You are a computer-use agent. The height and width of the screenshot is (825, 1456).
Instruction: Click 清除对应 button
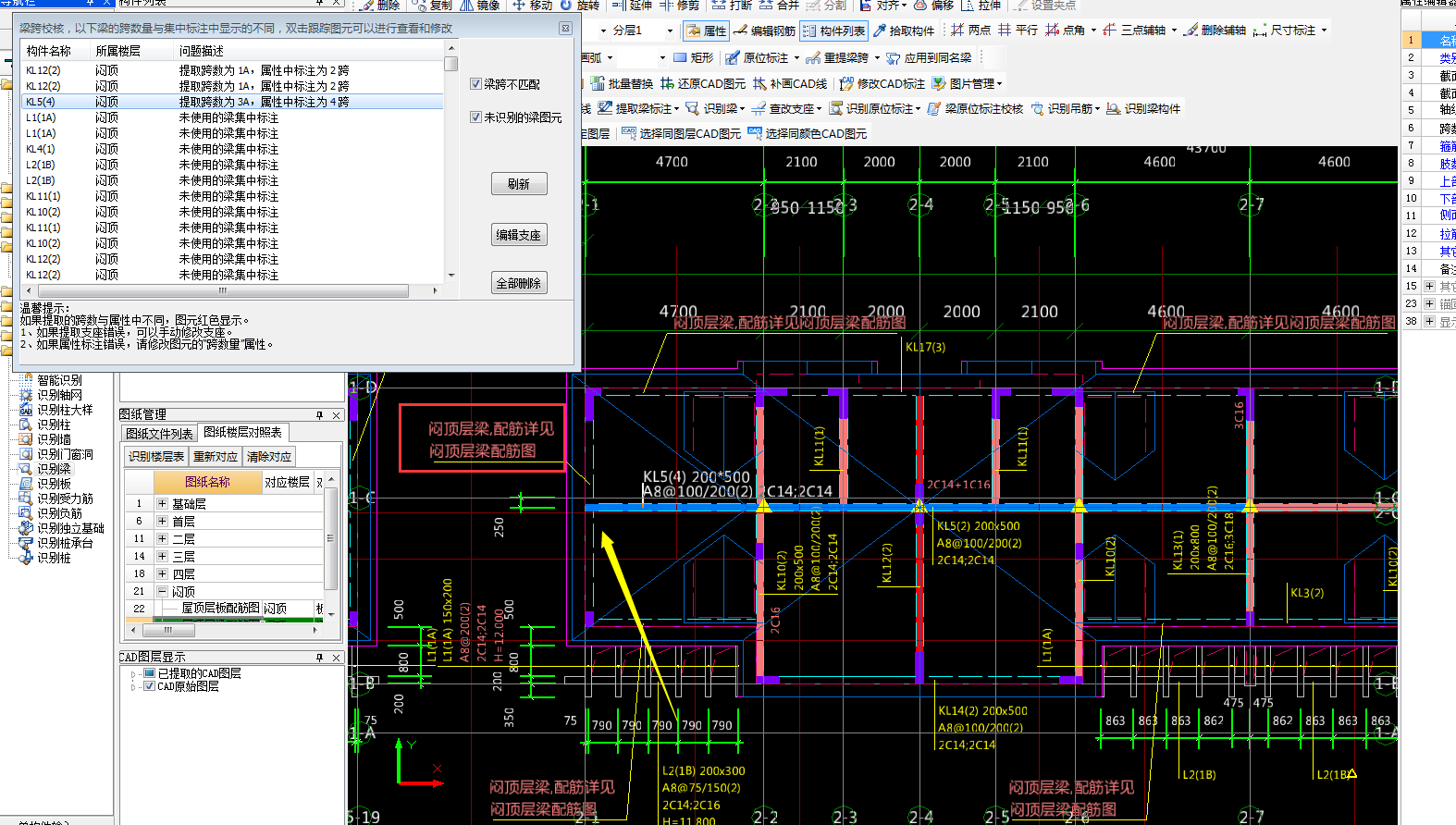pos(269,456)
